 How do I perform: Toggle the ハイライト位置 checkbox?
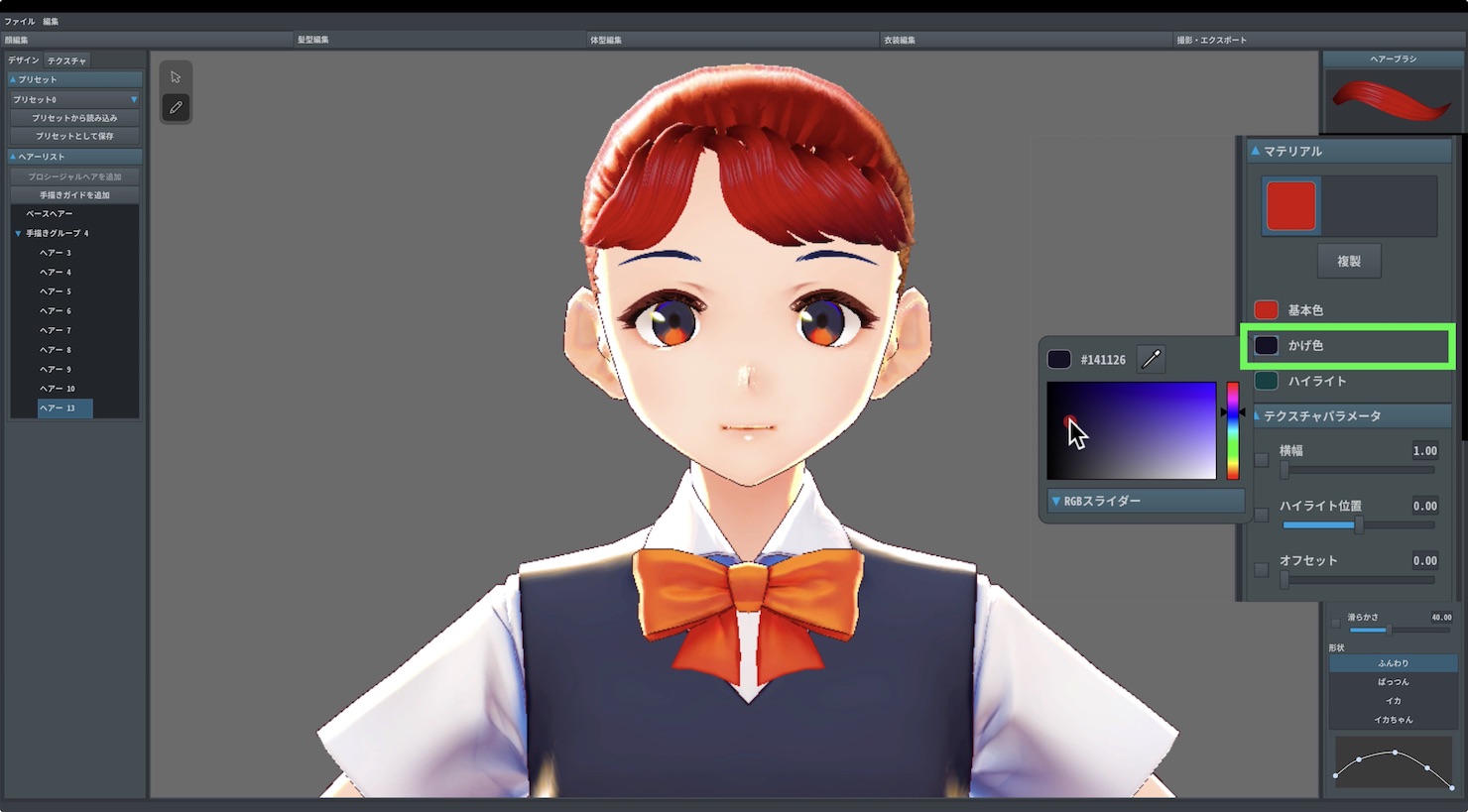coord(1262,515)
